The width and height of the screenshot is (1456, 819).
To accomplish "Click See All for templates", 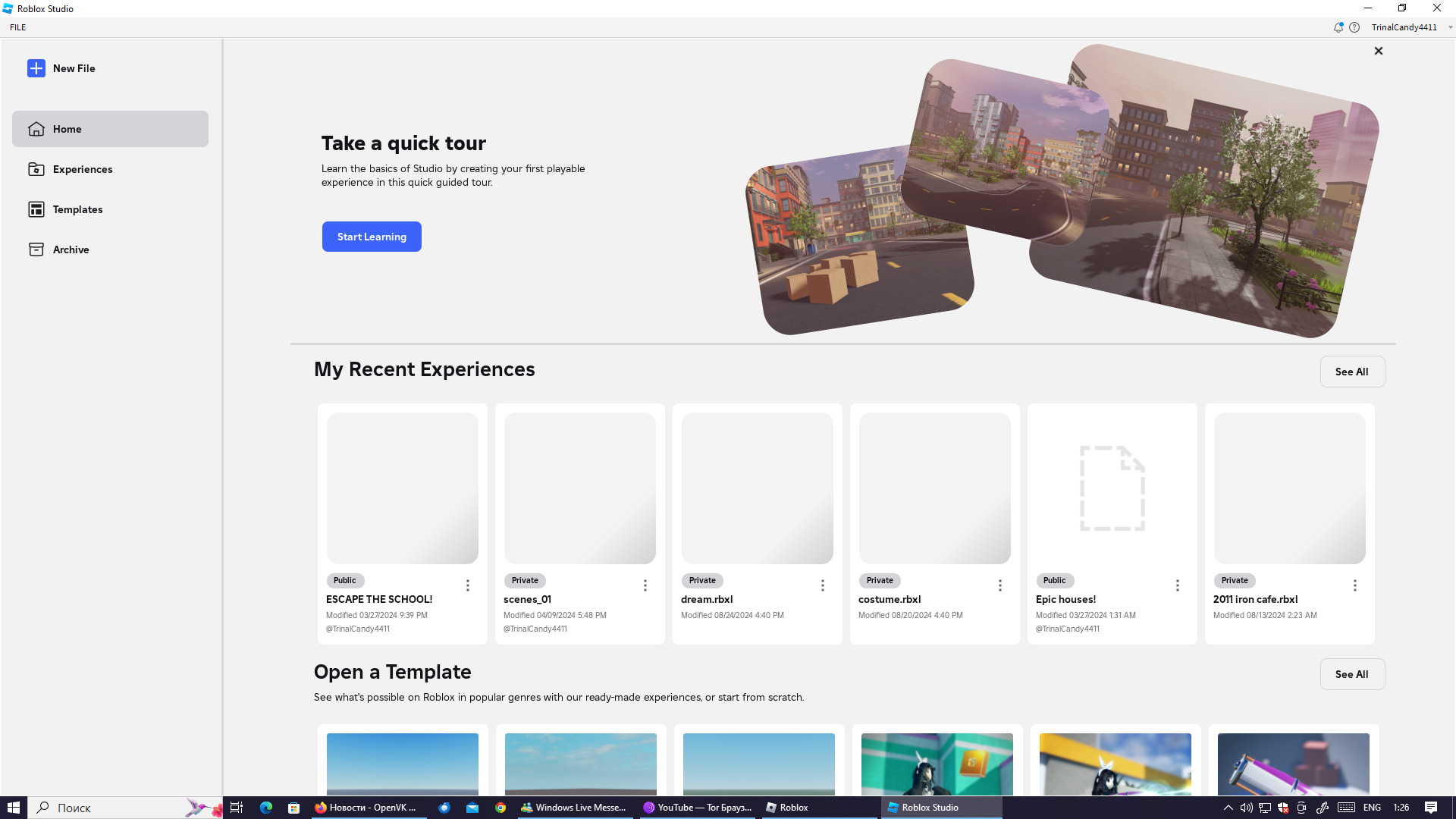I will coord(1351,674).
